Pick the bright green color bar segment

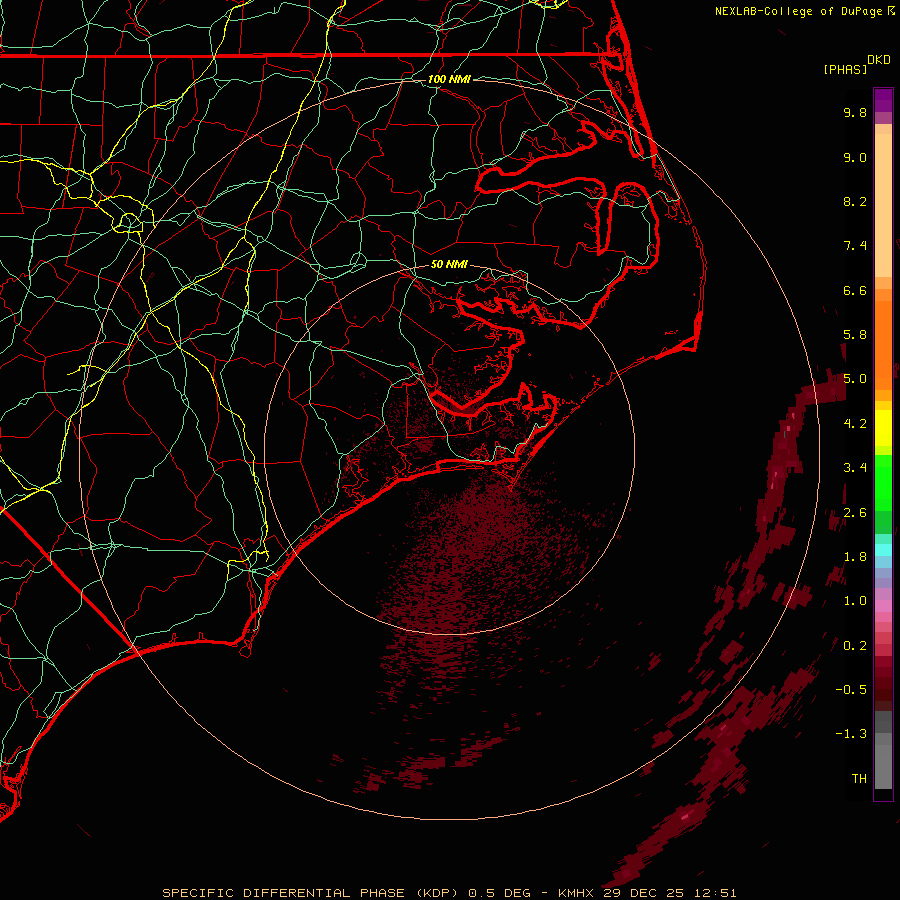point(883,482)
